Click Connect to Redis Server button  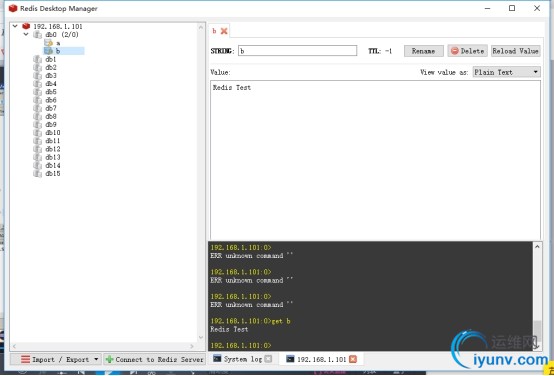pos(154,359)
